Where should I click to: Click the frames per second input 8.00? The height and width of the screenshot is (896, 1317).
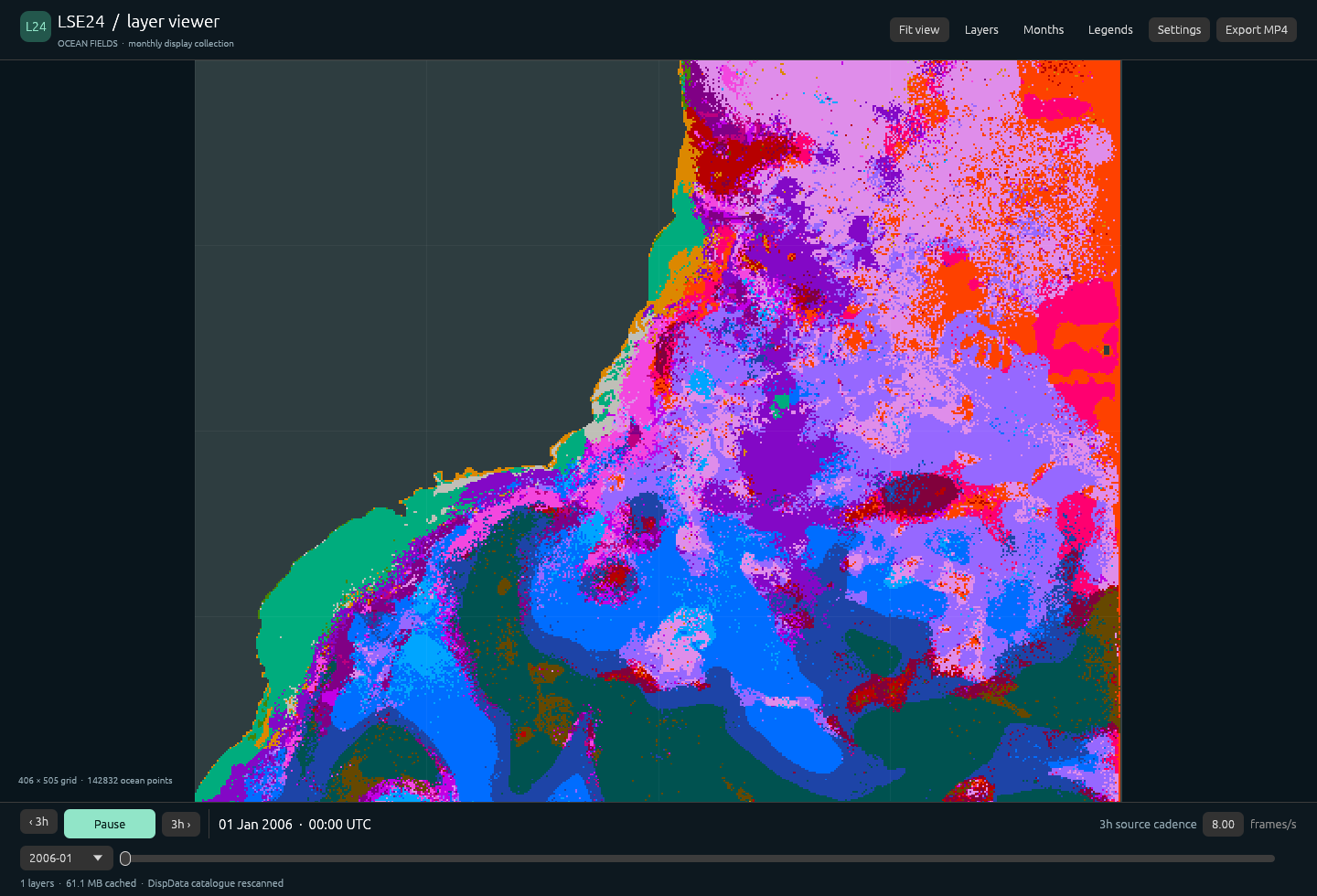[1223, 824]
